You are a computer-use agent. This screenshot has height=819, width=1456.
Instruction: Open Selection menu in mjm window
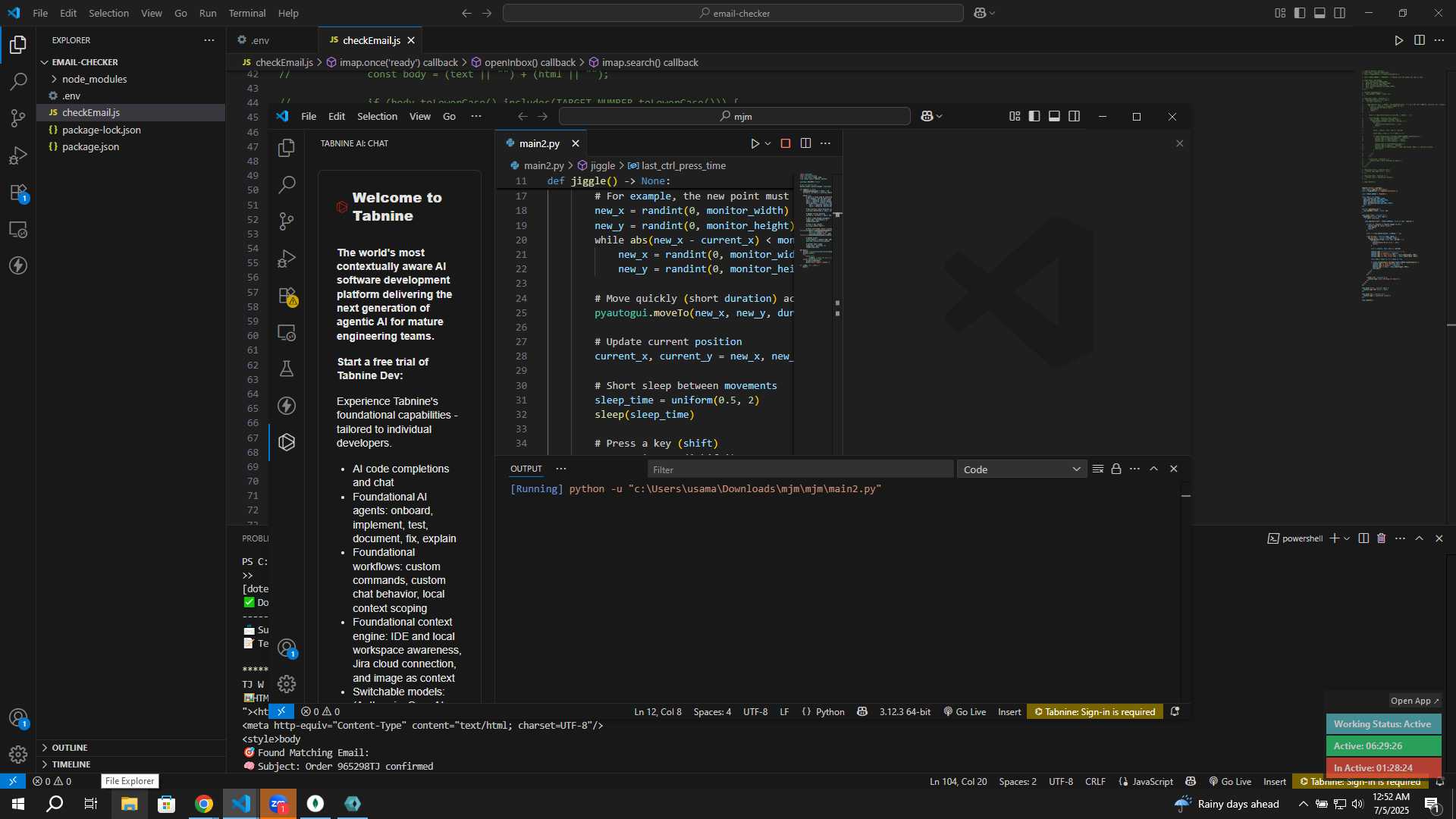[x=377, y=116]
